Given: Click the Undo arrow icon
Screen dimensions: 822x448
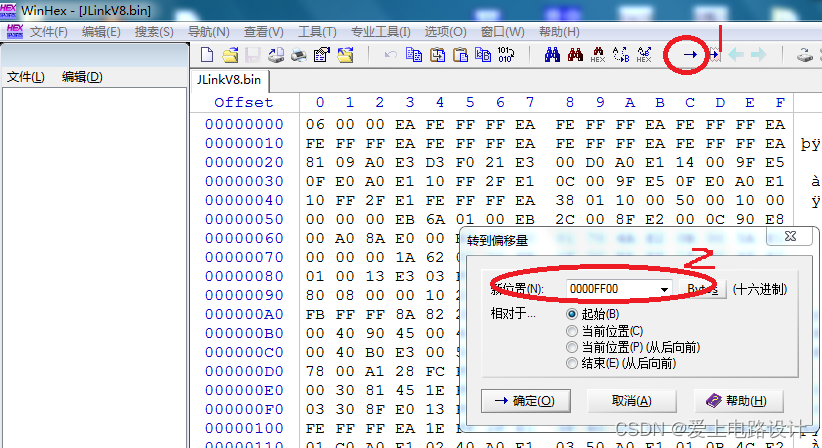Looking at the screenshot, I should (391, 54).
